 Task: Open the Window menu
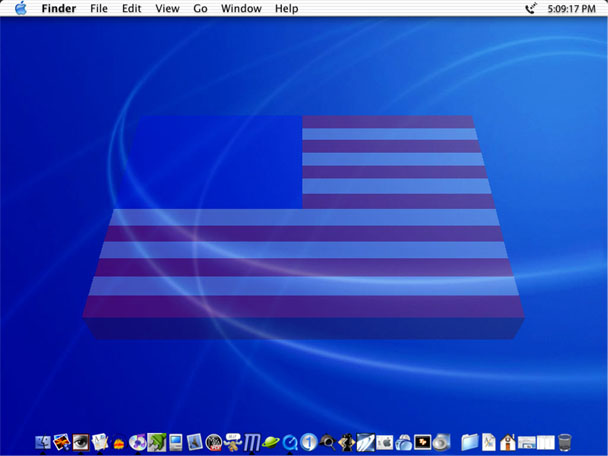241,9
